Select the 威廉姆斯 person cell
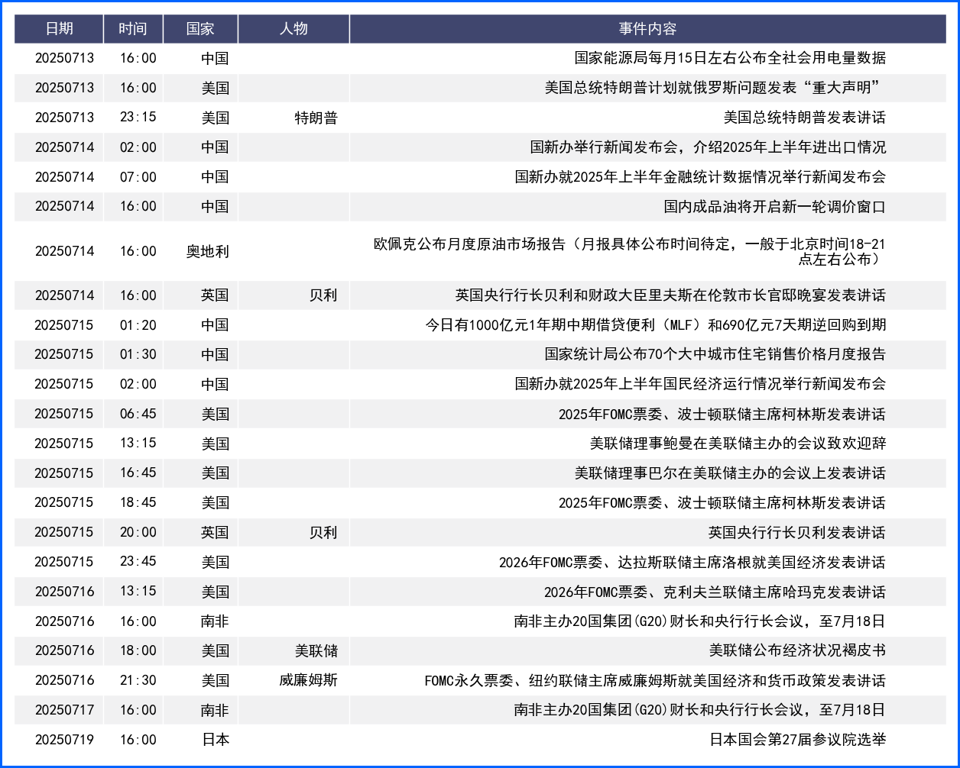The width and height of the screenshot is (960, 768). [309, 680]
